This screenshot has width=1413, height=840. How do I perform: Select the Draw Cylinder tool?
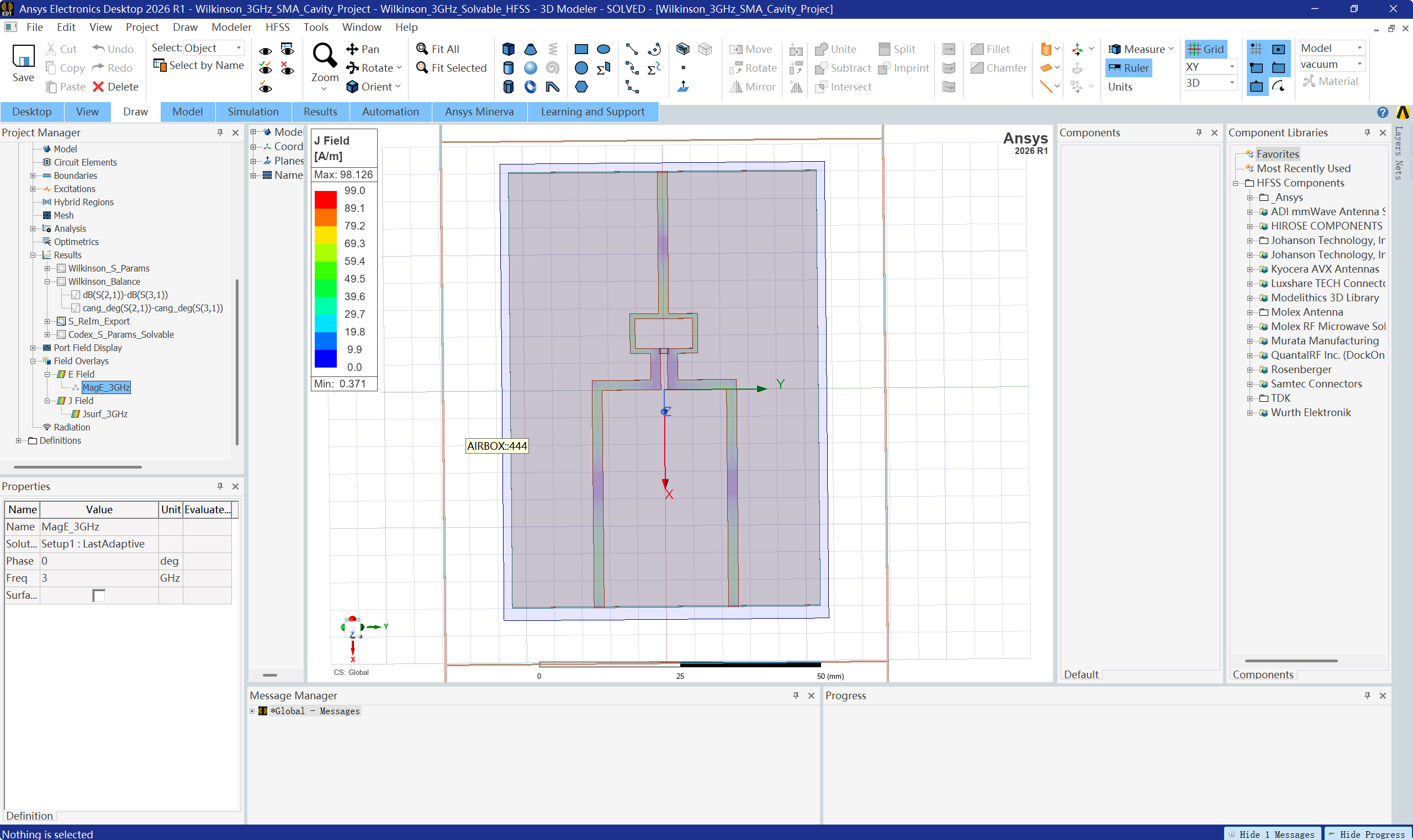pos(508,68)
